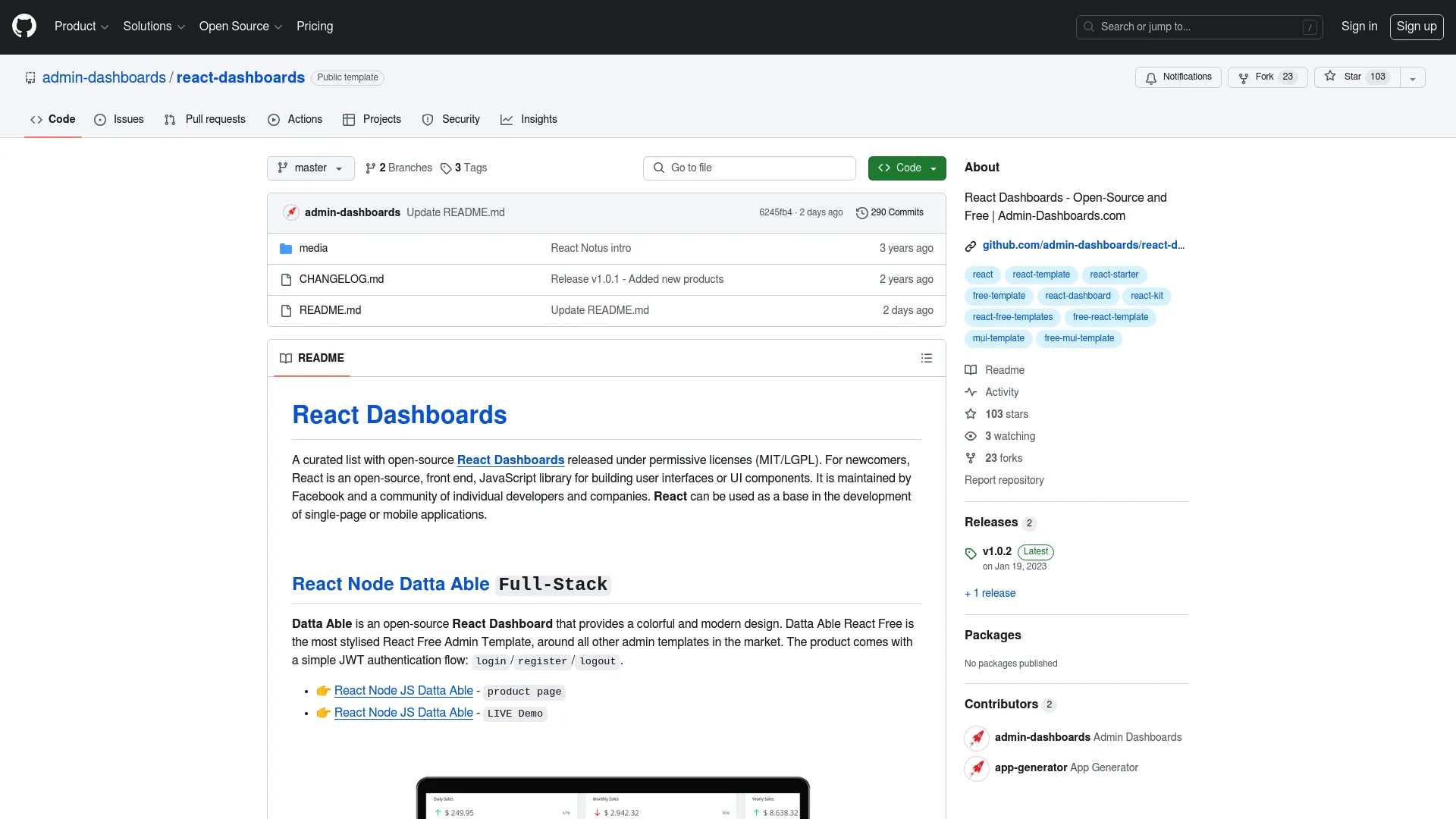Click the Pull requests icon
Screen dimensions: 1456x819
pyautogui.click(x=170, y=119)
